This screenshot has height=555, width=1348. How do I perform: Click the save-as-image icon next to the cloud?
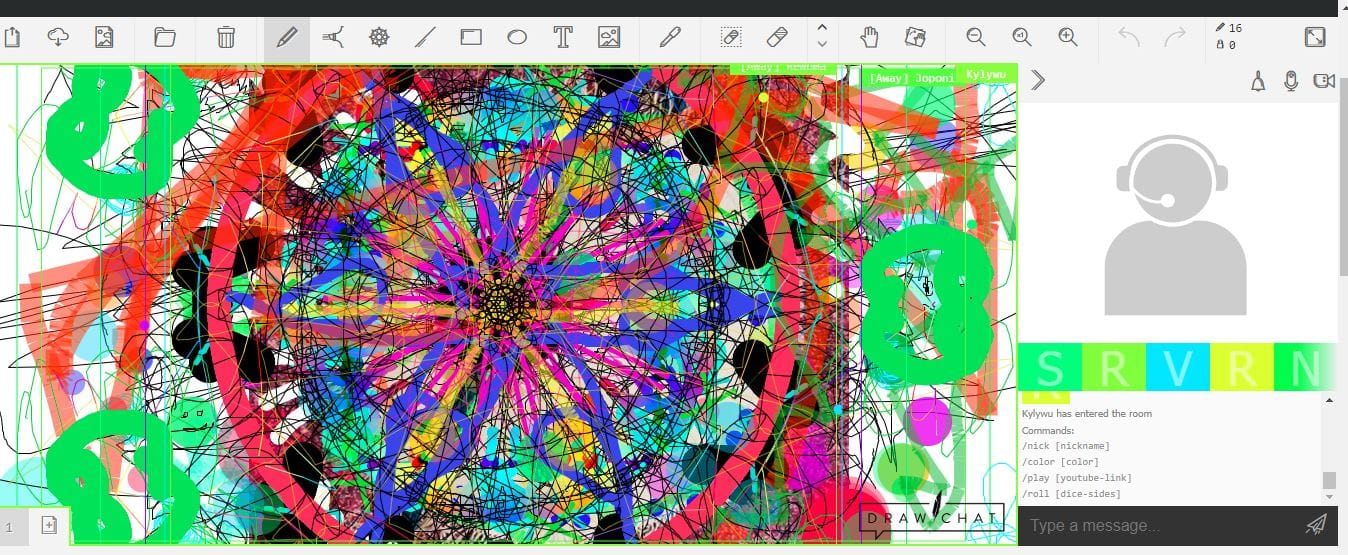103,38
